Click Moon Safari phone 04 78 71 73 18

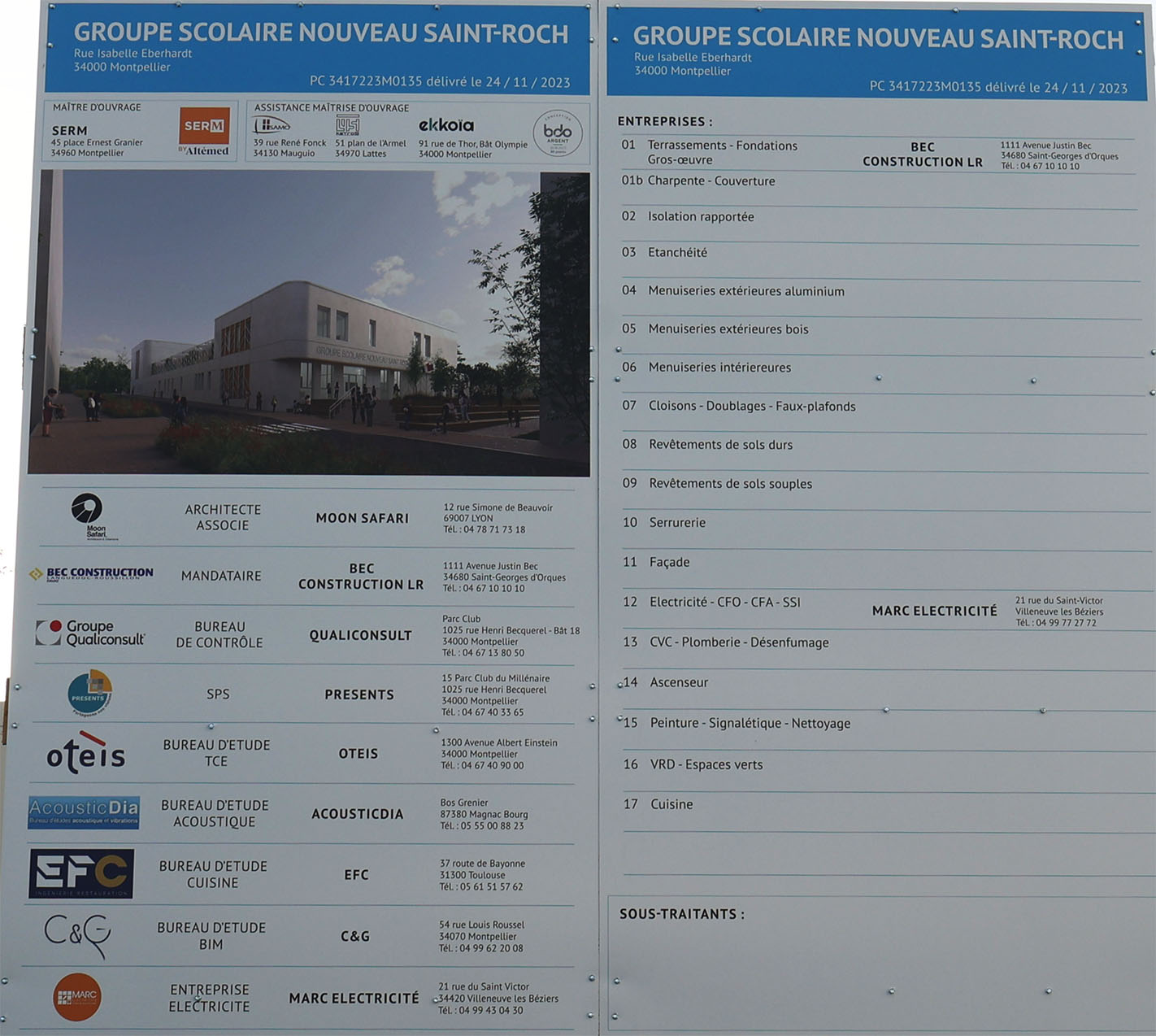point(485,529)
